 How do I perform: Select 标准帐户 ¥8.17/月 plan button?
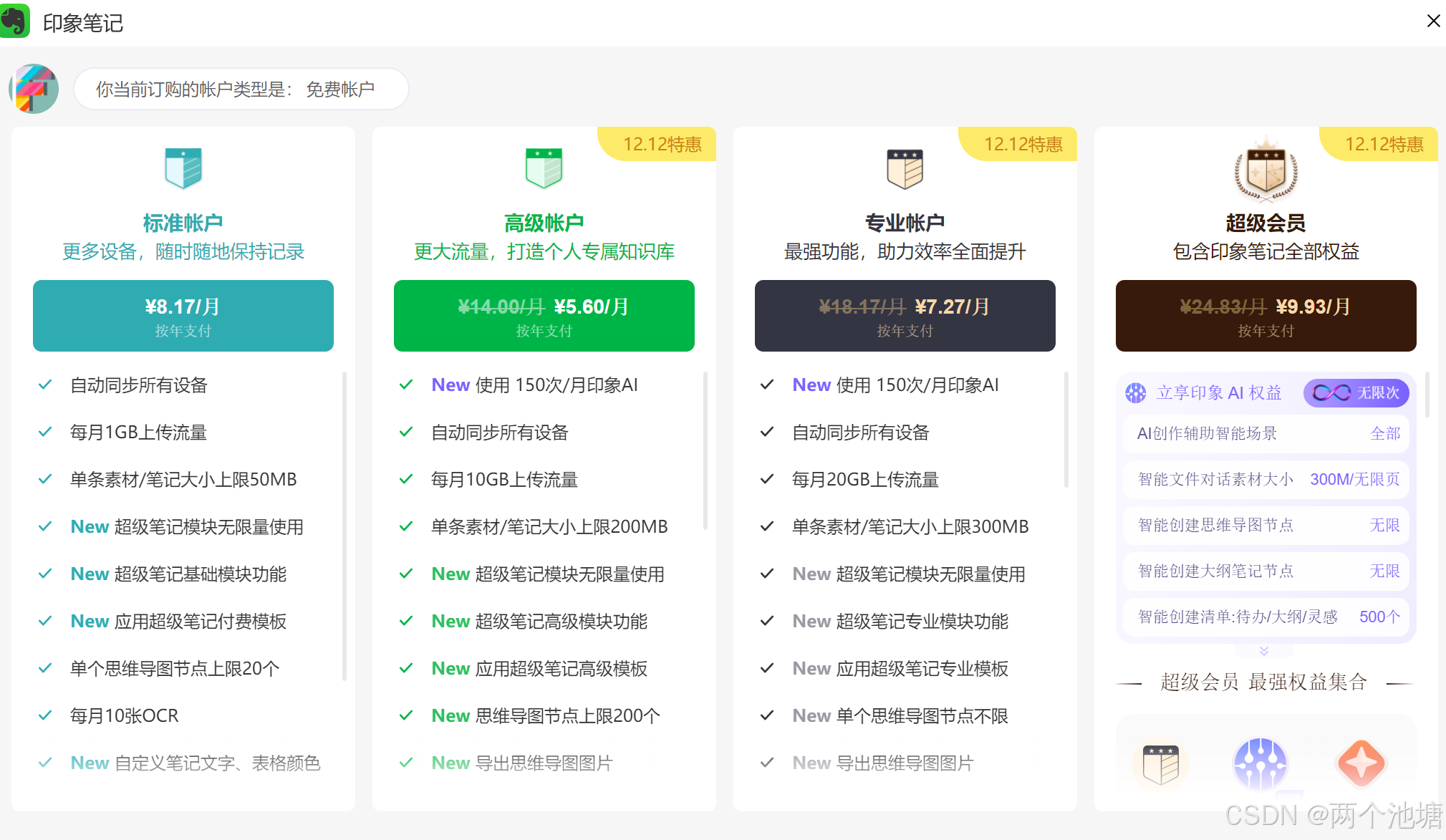(183, 316)
